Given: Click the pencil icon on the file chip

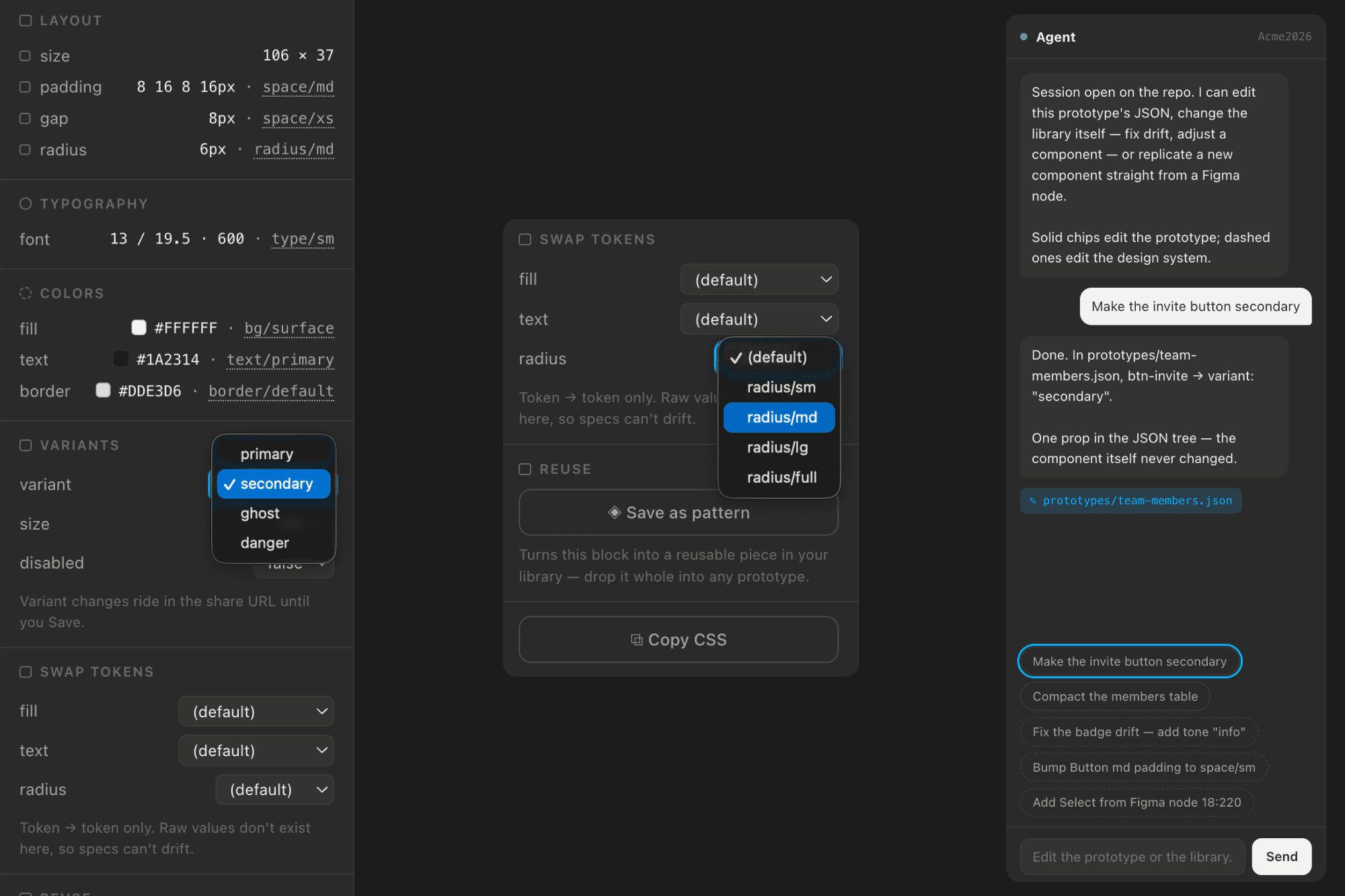Looking at the screenshot, I should (1033, 501).
